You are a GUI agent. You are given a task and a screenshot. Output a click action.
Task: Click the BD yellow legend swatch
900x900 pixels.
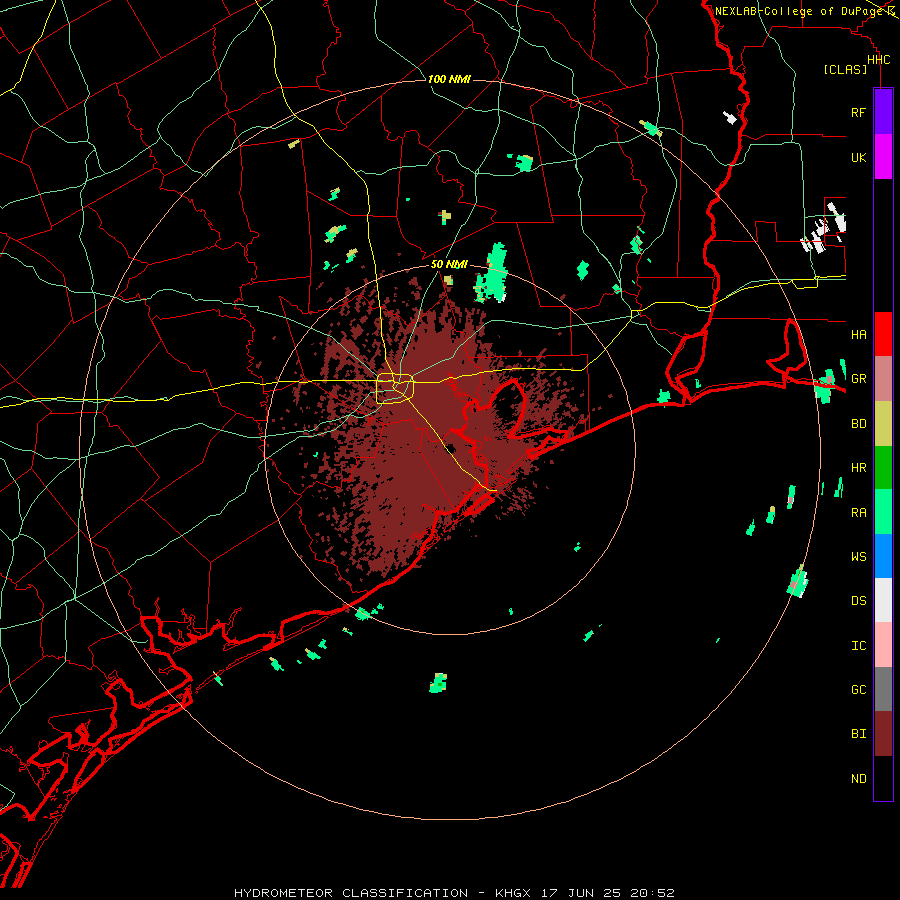[883, 424]
